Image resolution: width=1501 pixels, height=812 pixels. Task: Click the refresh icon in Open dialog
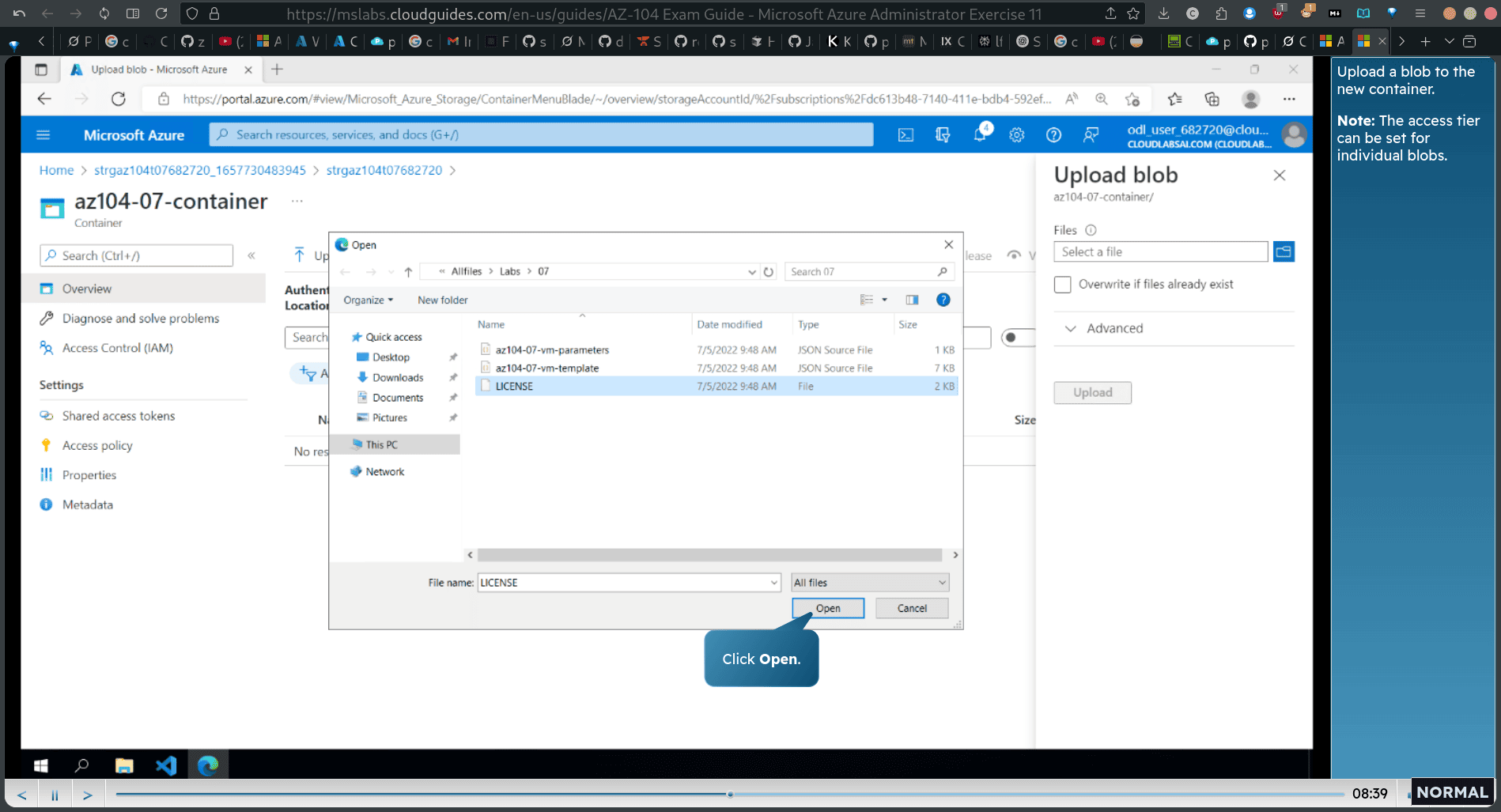coord(769,272)
